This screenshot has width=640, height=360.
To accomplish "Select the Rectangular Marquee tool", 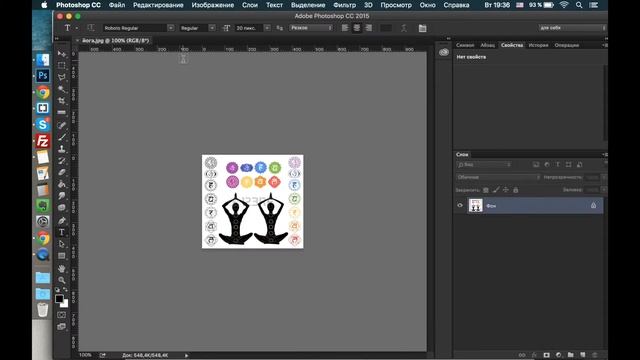I will coord(62,65).
